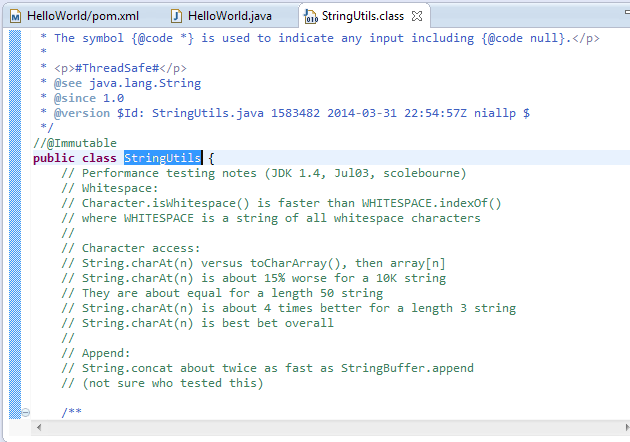This screenshot has height=442, width=630.
Task: Close the StringUtils.class tab
Action: pos(417,16)
